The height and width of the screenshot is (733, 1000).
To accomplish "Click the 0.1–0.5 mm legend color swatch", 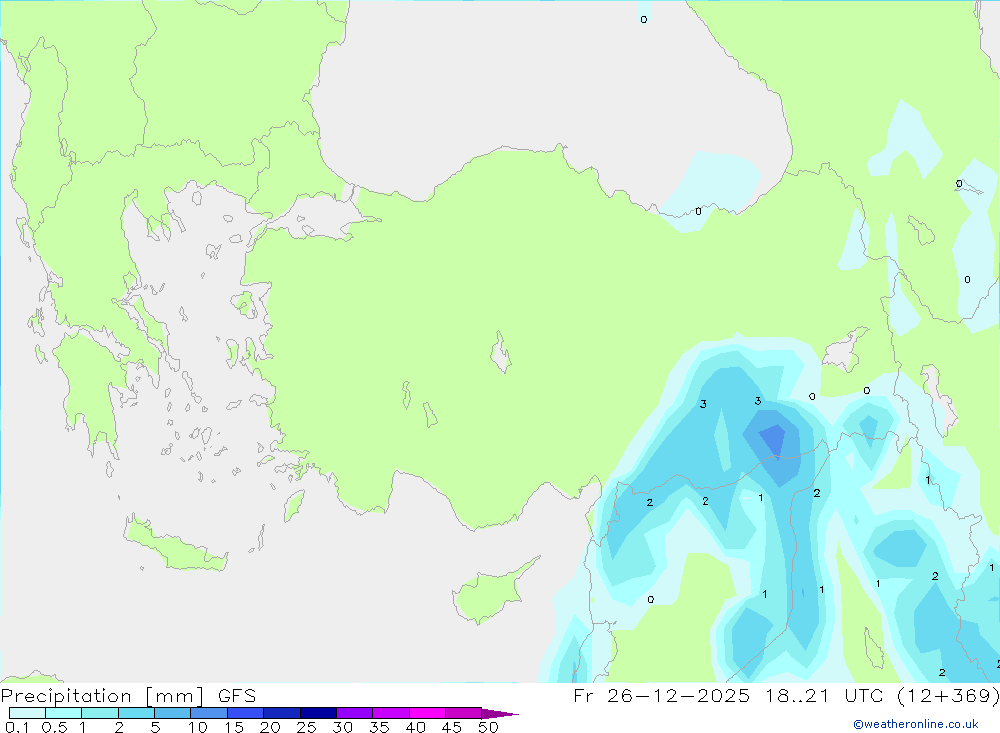I will [27, 713].
